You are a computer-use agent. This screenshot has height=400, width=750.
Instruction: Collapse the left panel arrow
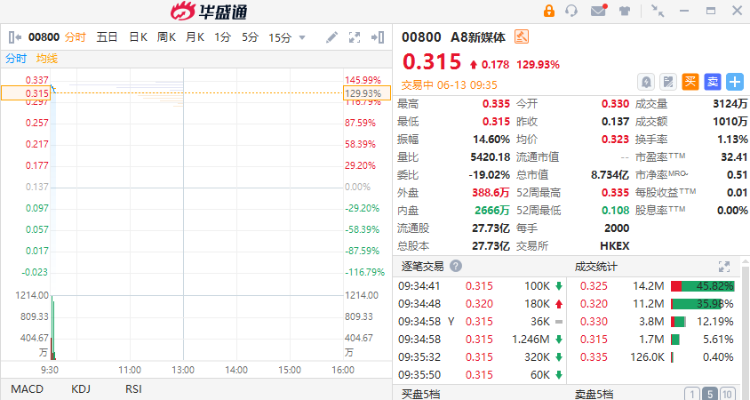point(12,37)
